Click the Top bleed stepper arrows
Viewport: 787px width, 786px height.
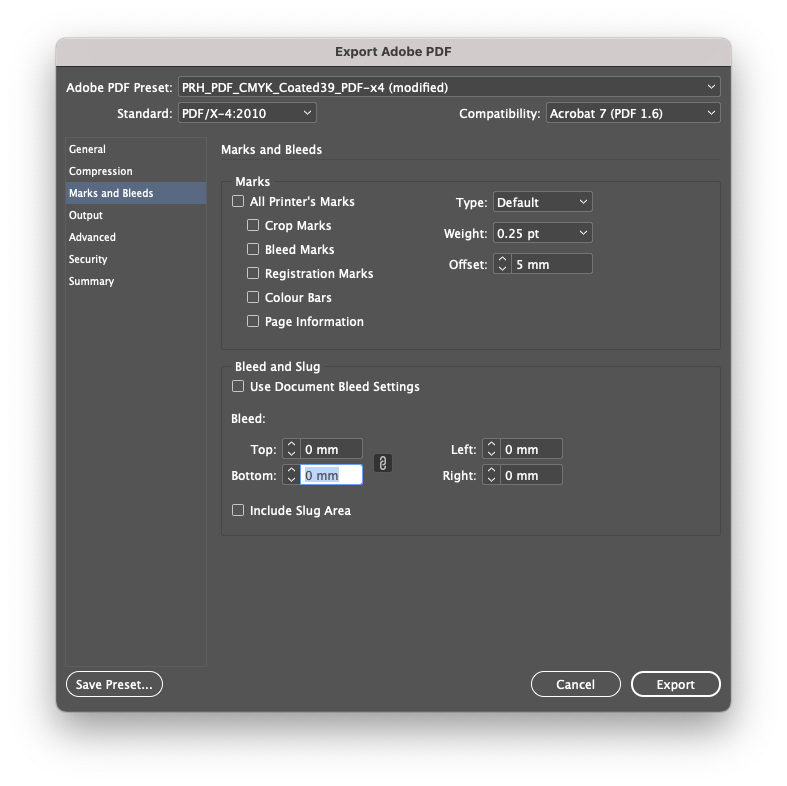tap(291, 449)
